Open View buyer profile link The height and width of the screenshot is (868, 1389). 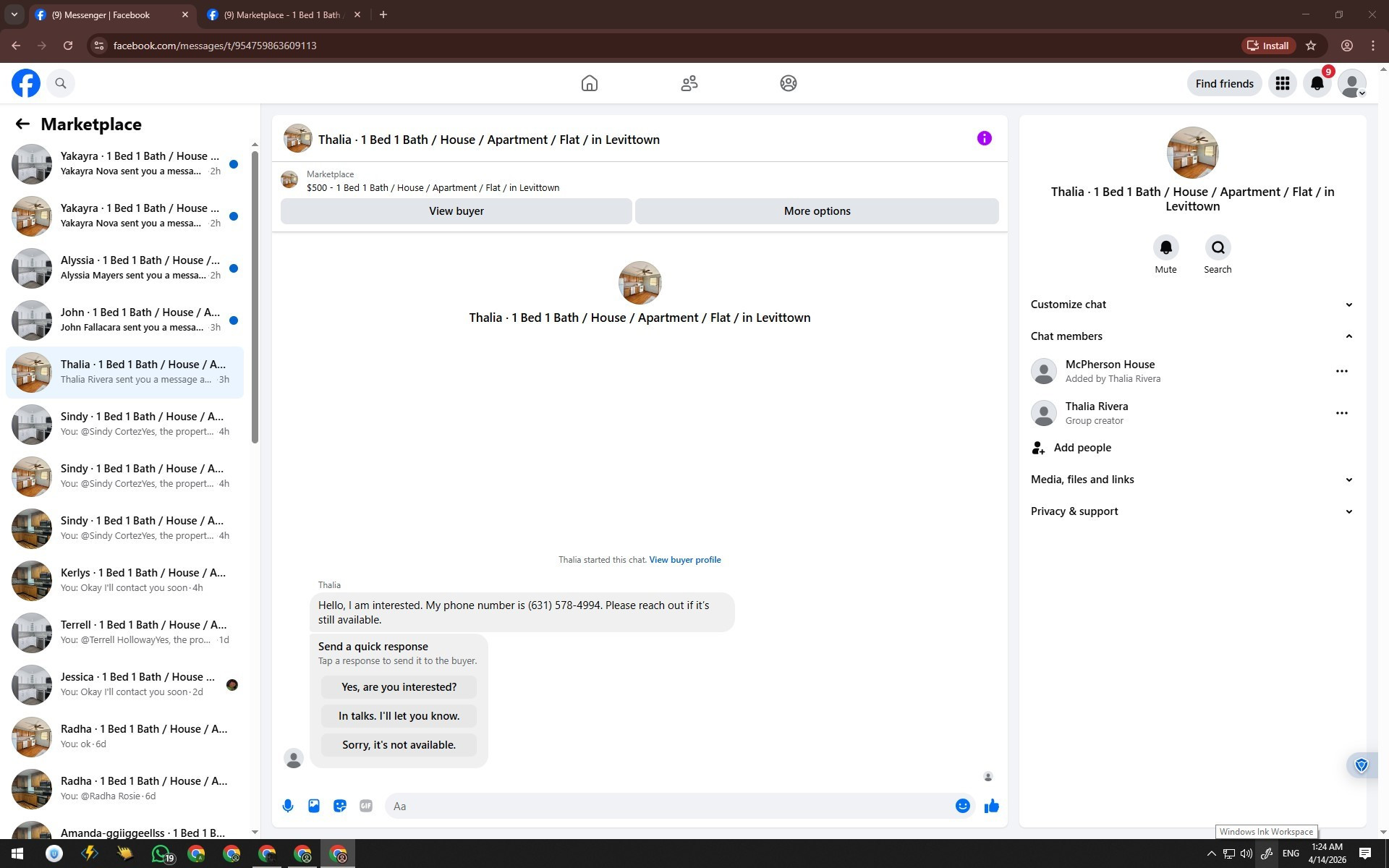click(x=684, y=560)
